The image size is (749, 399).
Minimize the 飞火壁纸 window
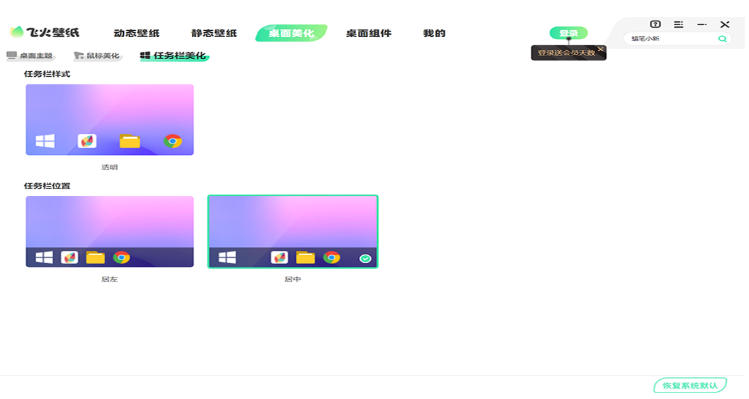coord(702,24)
